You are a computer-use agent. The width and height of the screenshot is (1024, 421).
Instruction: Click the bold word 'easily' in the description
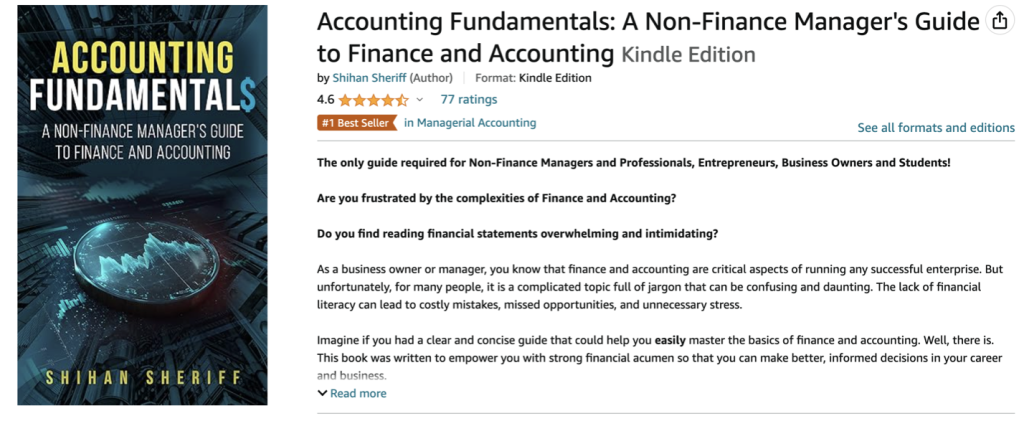[x=671, y=340]
